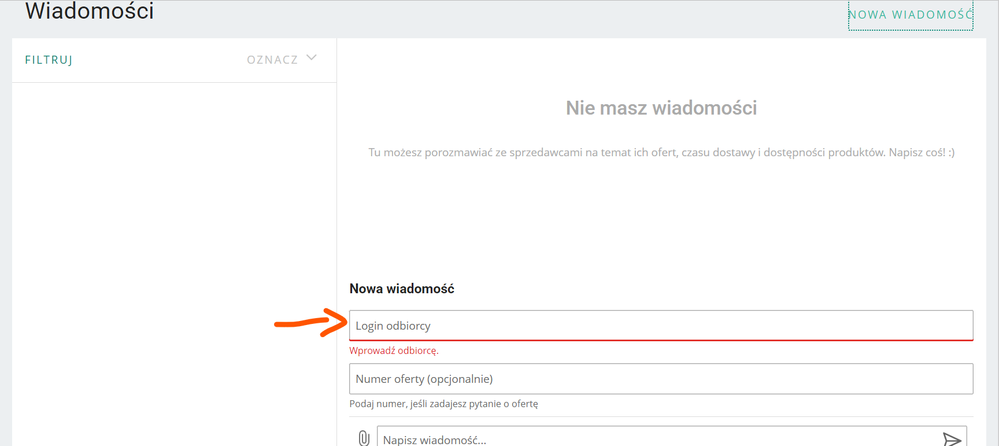Click the orange arrow annotation
Image resolution: width=999 pixels, height=446 pixels.
pyautogui.click(x=310, y=322)
